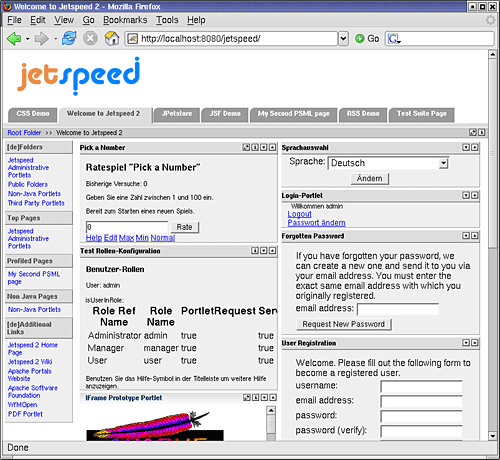Go back with the green arrow
Image resolution: width=500 pixels, height=460 pixels.
(14, 39)
